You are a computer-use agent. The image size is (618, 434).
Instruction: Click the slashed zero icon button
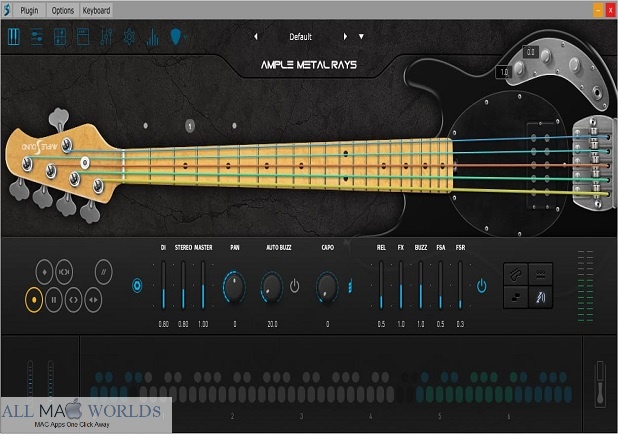[540, 297]
